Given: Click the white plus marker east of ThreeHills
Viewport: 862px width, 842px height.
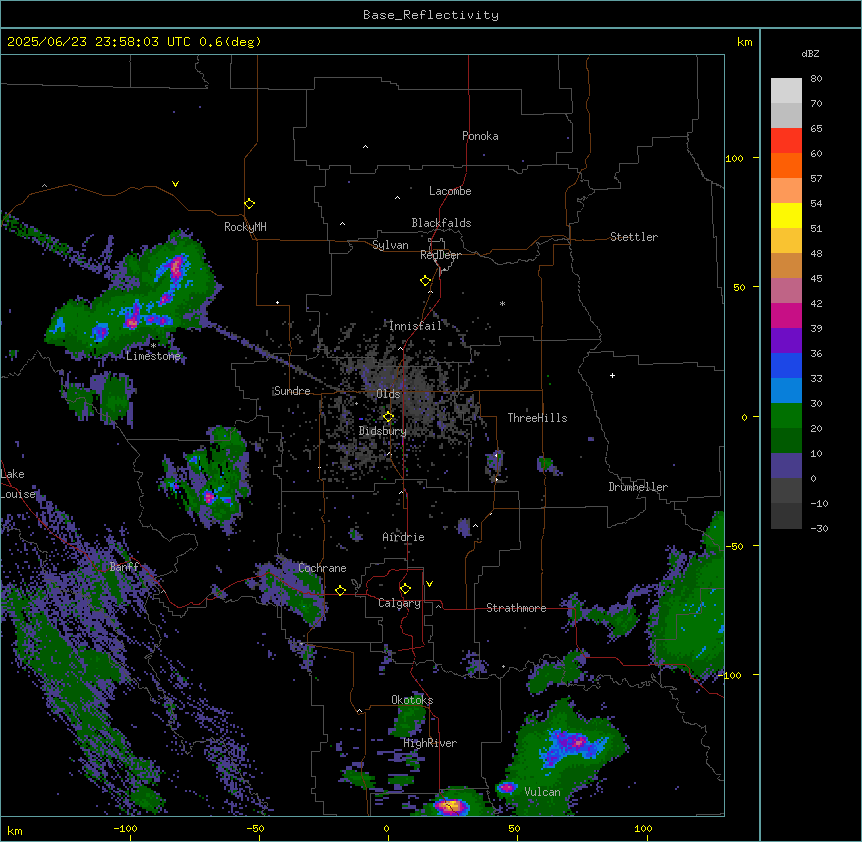Looking at the screenshot, I should pyautogui.click(x=612, y=375).
